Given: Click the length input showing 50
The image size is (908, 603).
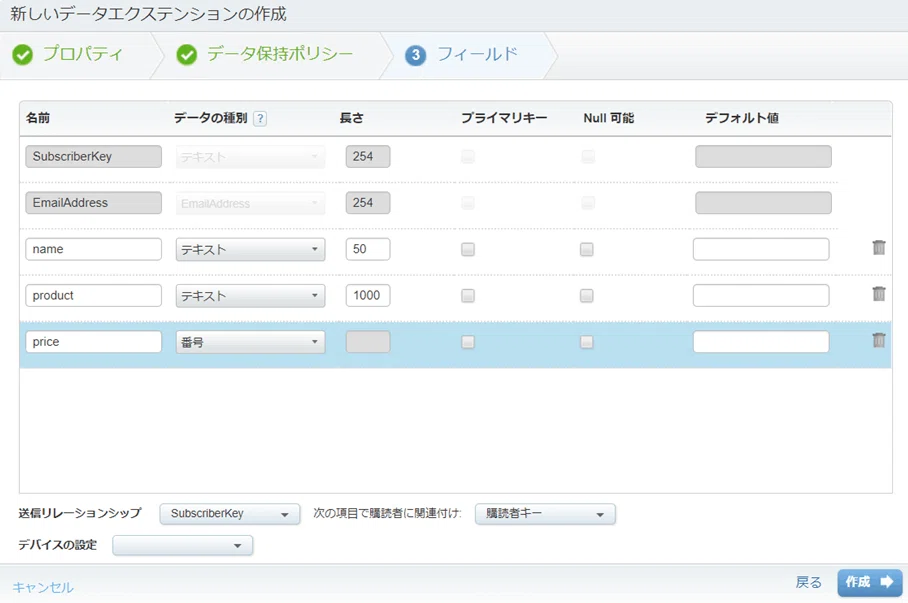Looking at the screenshot, I should pyautogui.click(x=368, y=249).
